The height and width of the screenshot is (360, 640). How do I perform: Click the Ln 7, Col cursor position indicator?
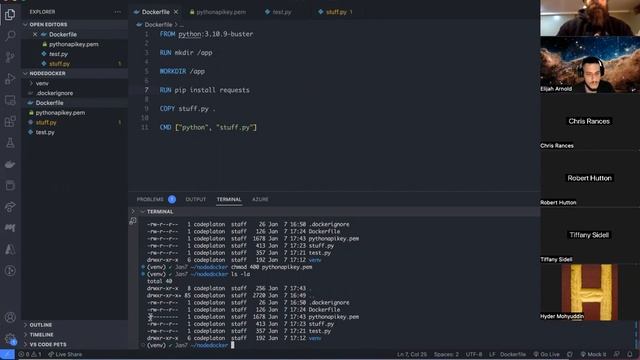[x=412, y=354]
